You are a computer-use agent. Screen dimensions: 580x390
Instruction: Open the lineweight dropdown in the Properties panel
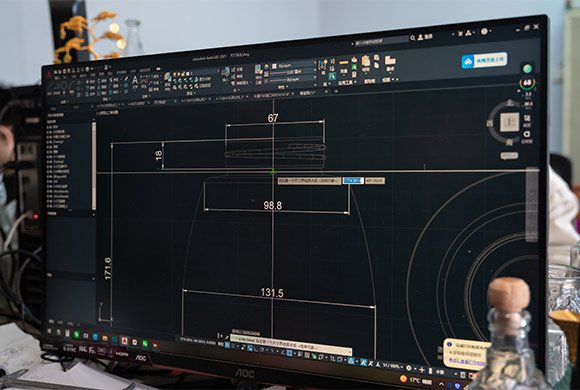click(293, 72)
